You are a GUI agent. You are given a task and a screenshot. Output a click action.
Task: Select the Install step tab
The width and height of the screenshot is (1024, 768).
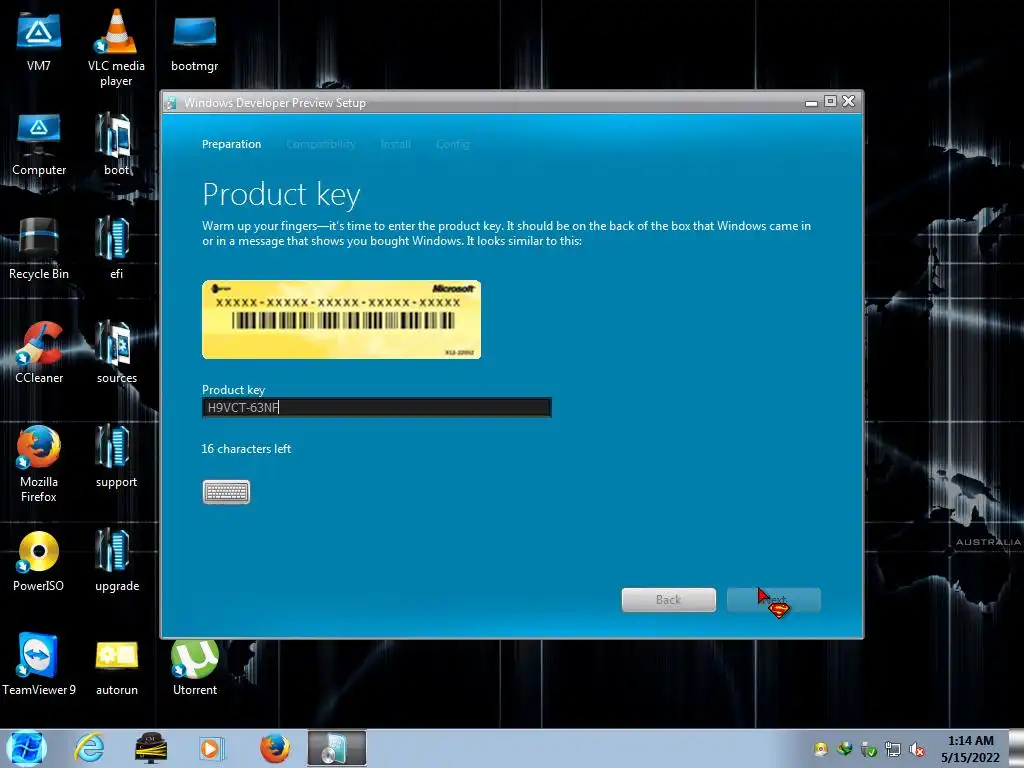coord(396,144)
